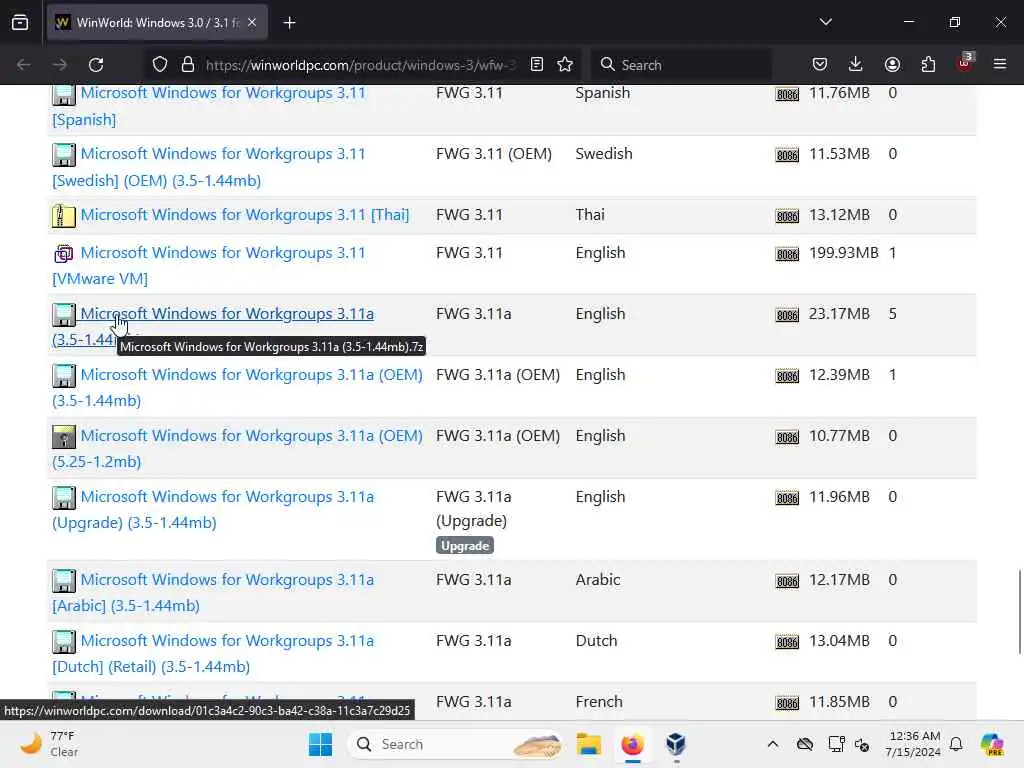The height and width of the screenshot is (768, 1024).
Task: Click the French language cell
Action: coord(599,701)
